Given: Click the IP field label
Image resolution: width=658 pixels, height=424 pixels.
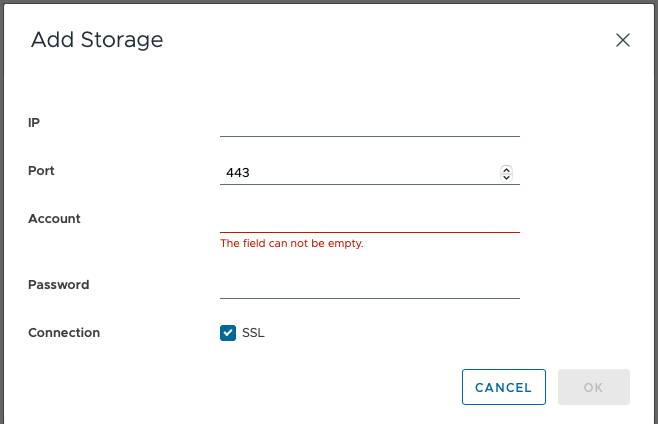Looking at the screenshot, I should 34,122.
